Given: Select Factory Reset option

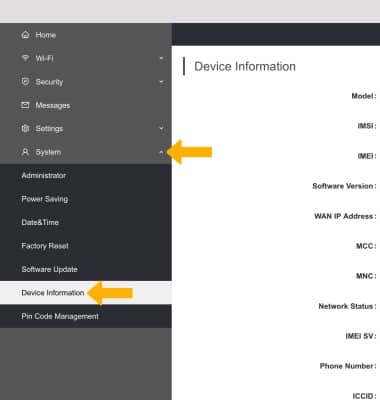Looking at the screenshot, I should 86,246.
